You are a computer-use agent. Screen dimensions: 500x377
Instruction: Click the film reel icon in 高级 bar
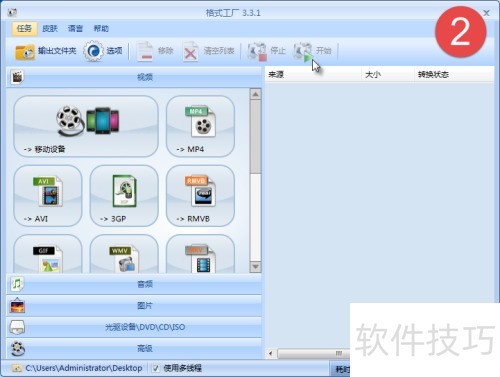click(18, 349)
